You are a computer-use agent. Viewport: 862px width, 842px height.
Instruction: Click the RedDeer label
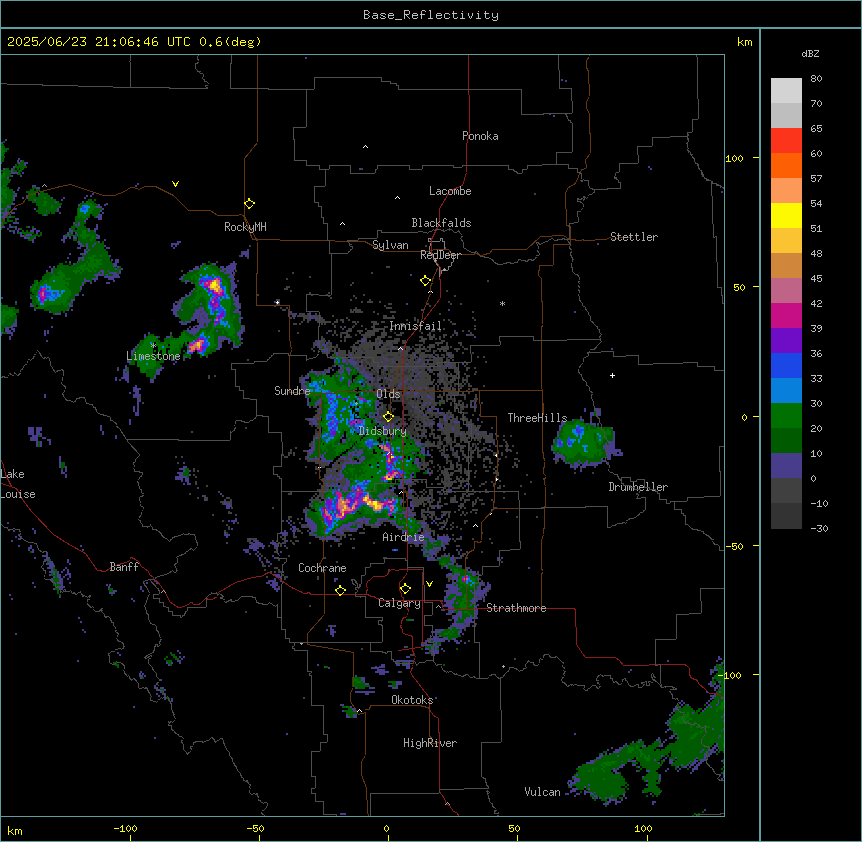coord(440,255)
